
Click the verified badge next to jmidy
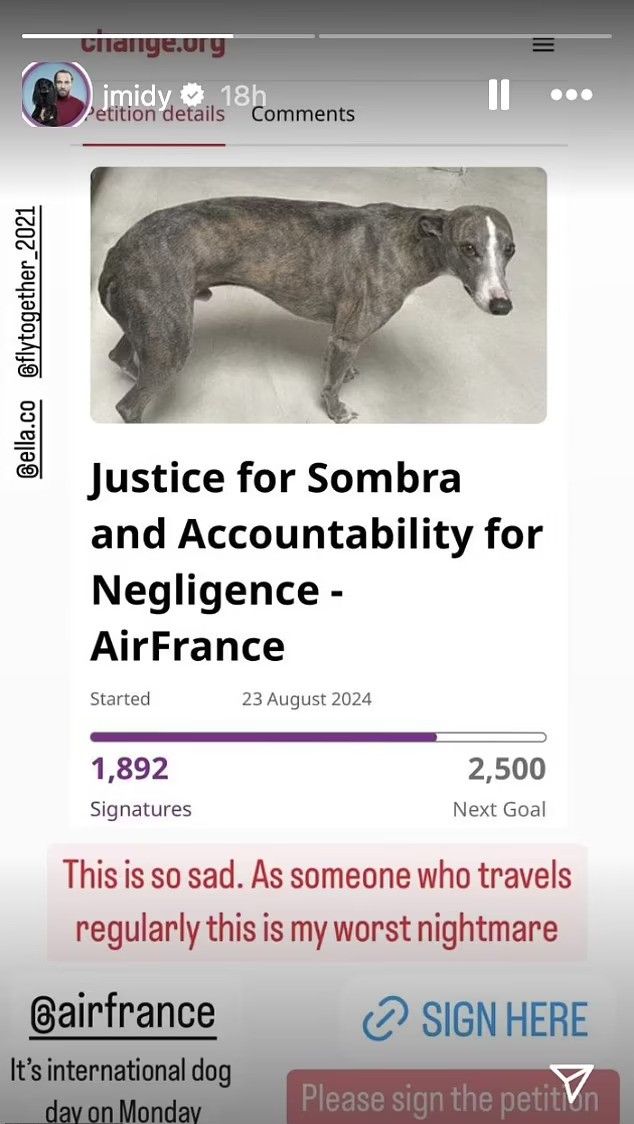193,95
